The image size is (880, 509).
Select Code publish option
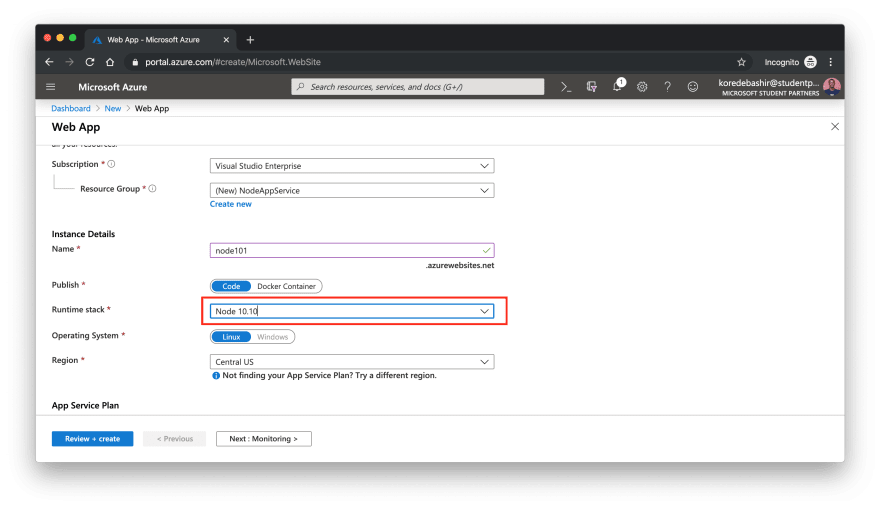coord(231,286)
